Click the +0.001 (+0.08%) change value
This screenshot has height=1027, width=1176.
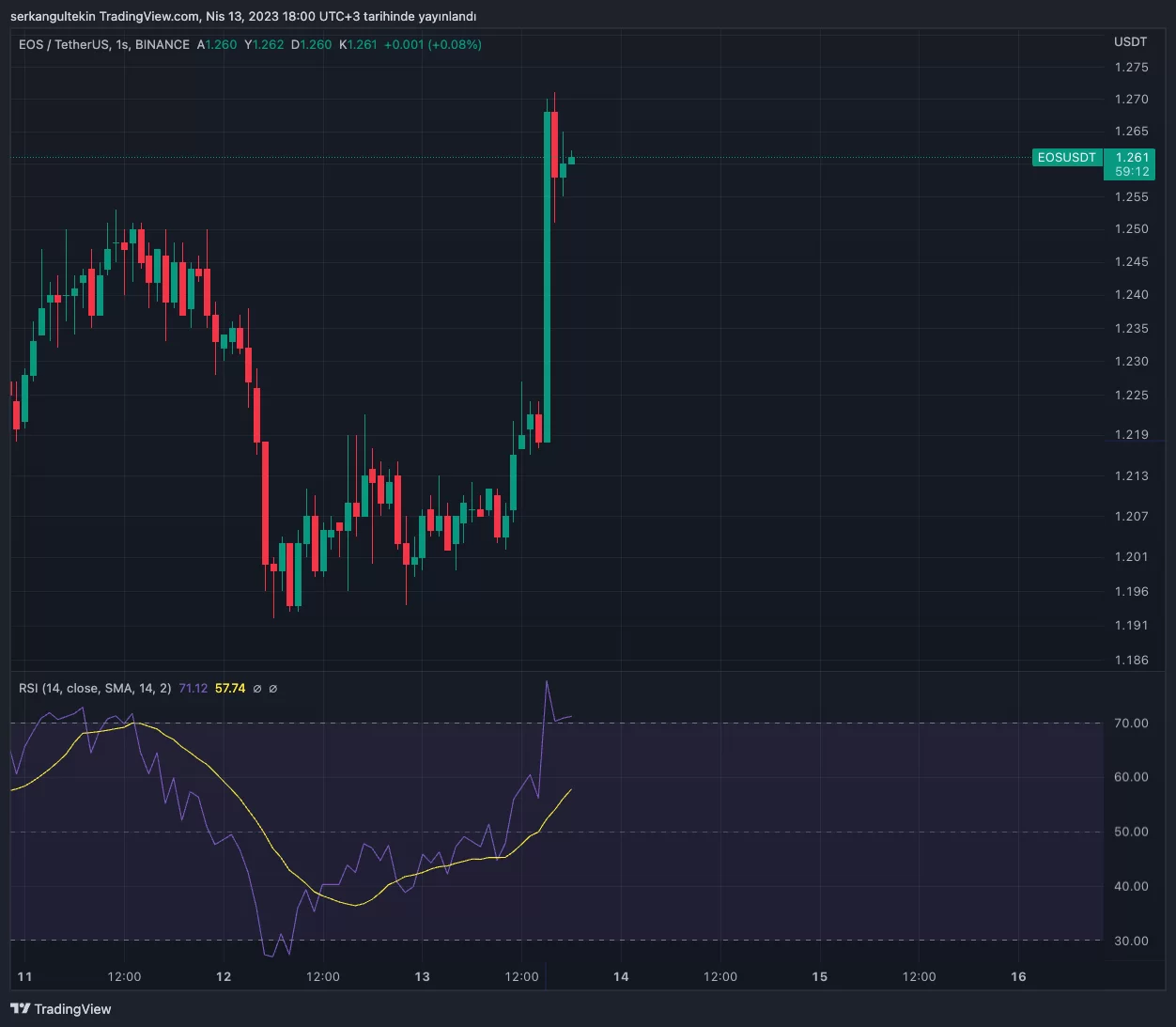click(x=432, y=44)
